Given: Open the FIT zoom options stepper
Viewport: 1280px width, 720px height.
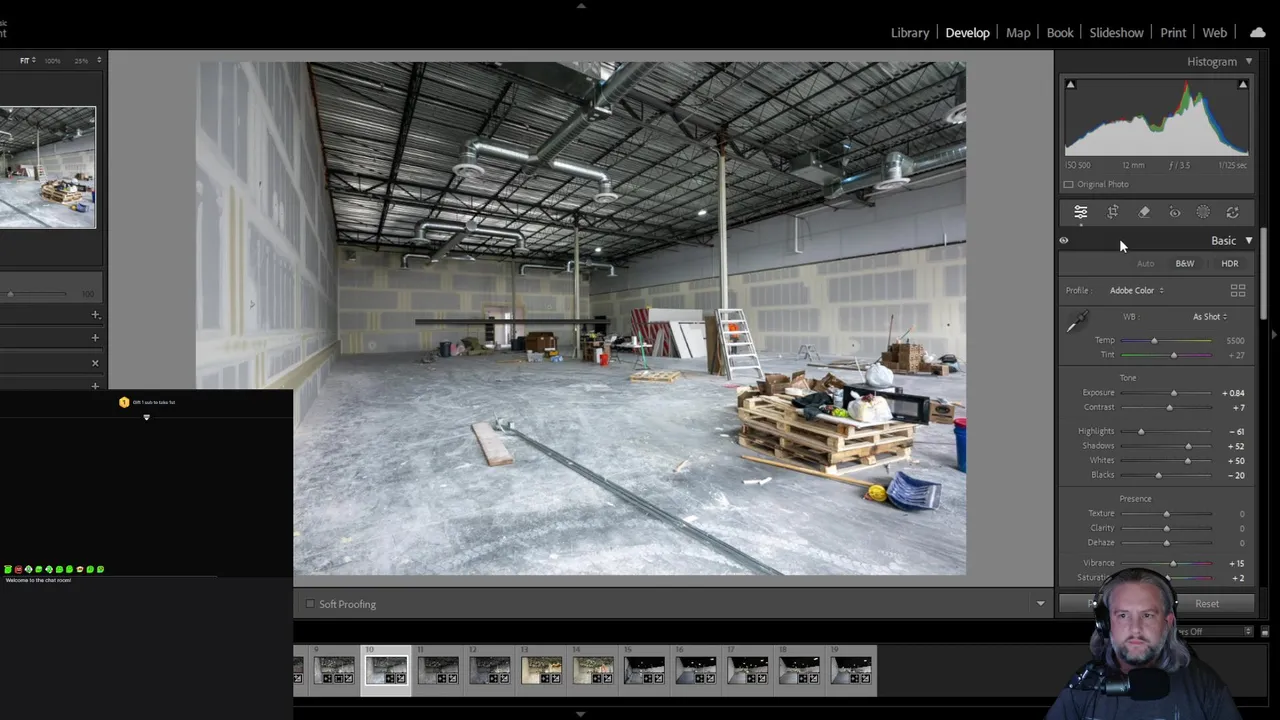Looking at the screenshot, I should (34, 61).
